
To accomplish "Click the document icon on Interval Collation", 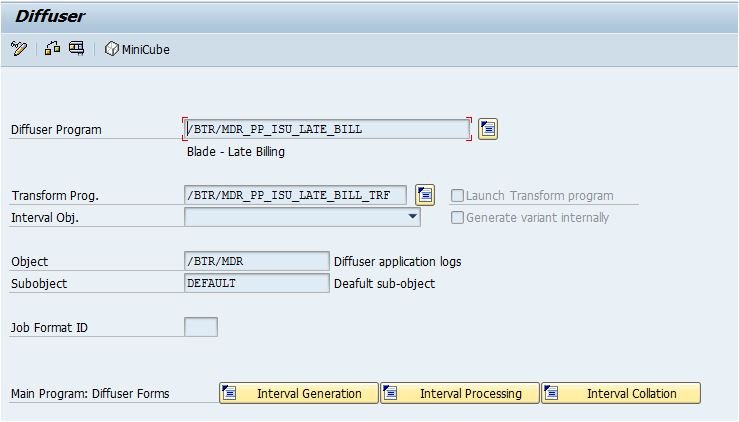I will tap(552, 393).
